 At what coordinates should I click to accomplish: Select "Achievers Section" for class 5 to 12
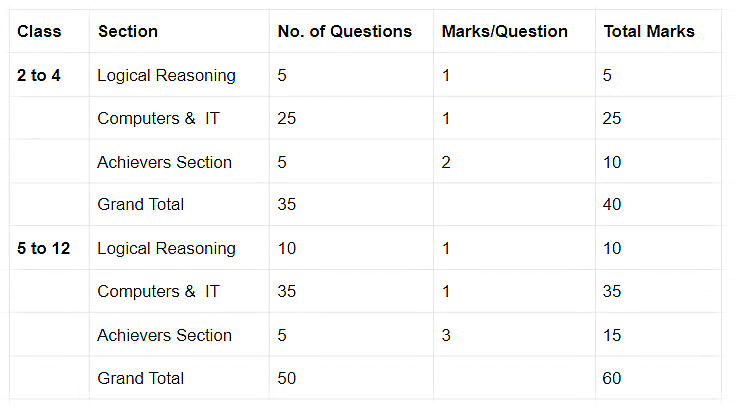click(x=164, y=336)
